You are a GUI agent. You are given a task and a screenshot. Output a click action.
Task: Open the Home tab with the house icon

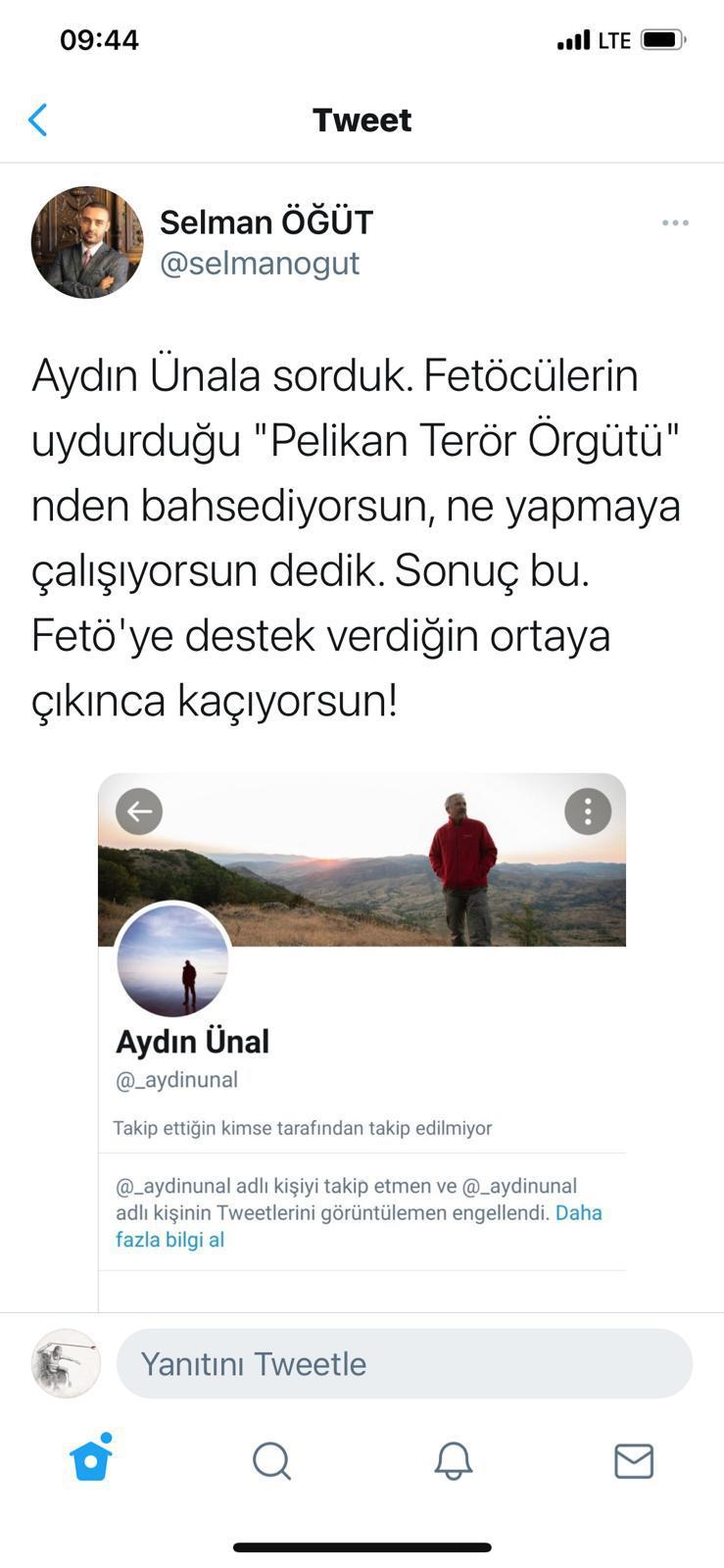tap(91, 1457)
